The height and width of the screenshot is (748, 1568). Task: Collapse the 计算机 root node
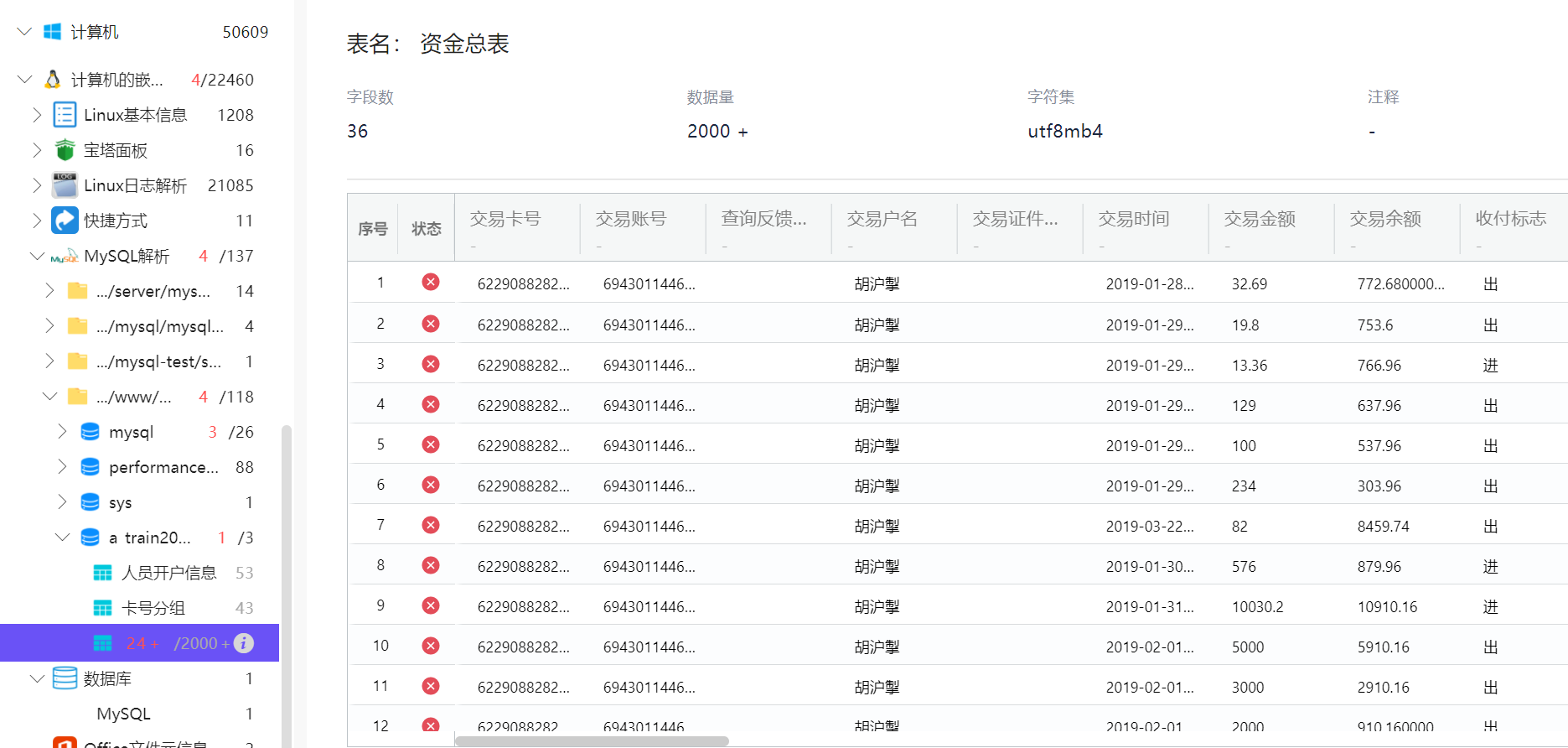coord(24,32)
